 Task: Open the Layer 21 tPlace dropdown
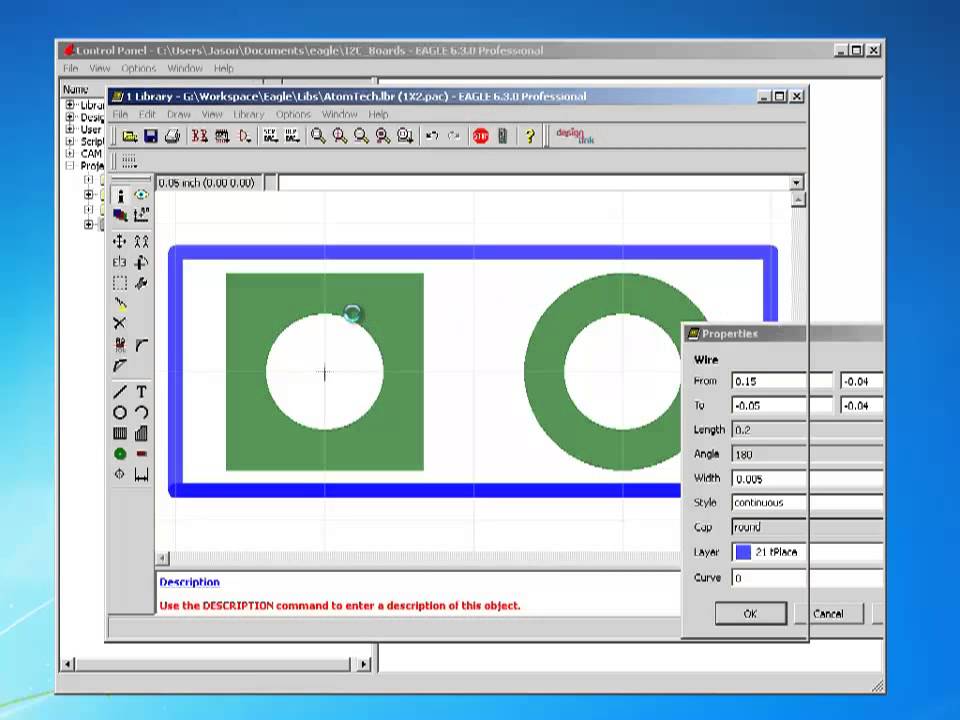808,552
